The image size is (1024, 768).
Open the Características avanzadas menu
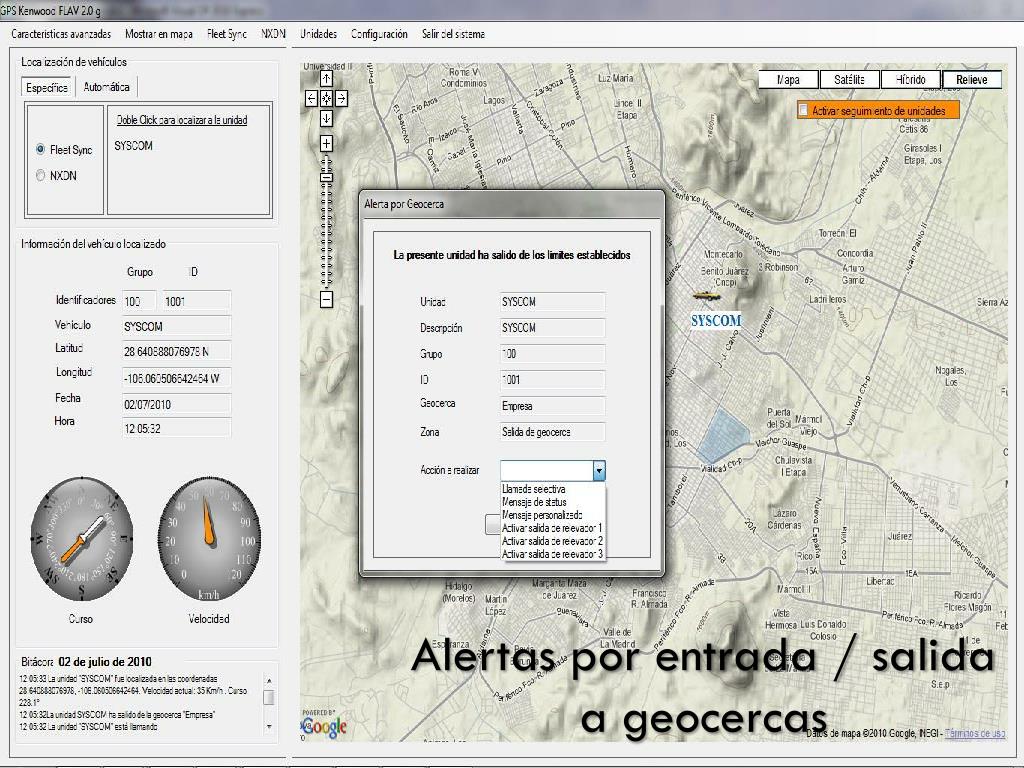pyautogui.click(x=61, y=34)
